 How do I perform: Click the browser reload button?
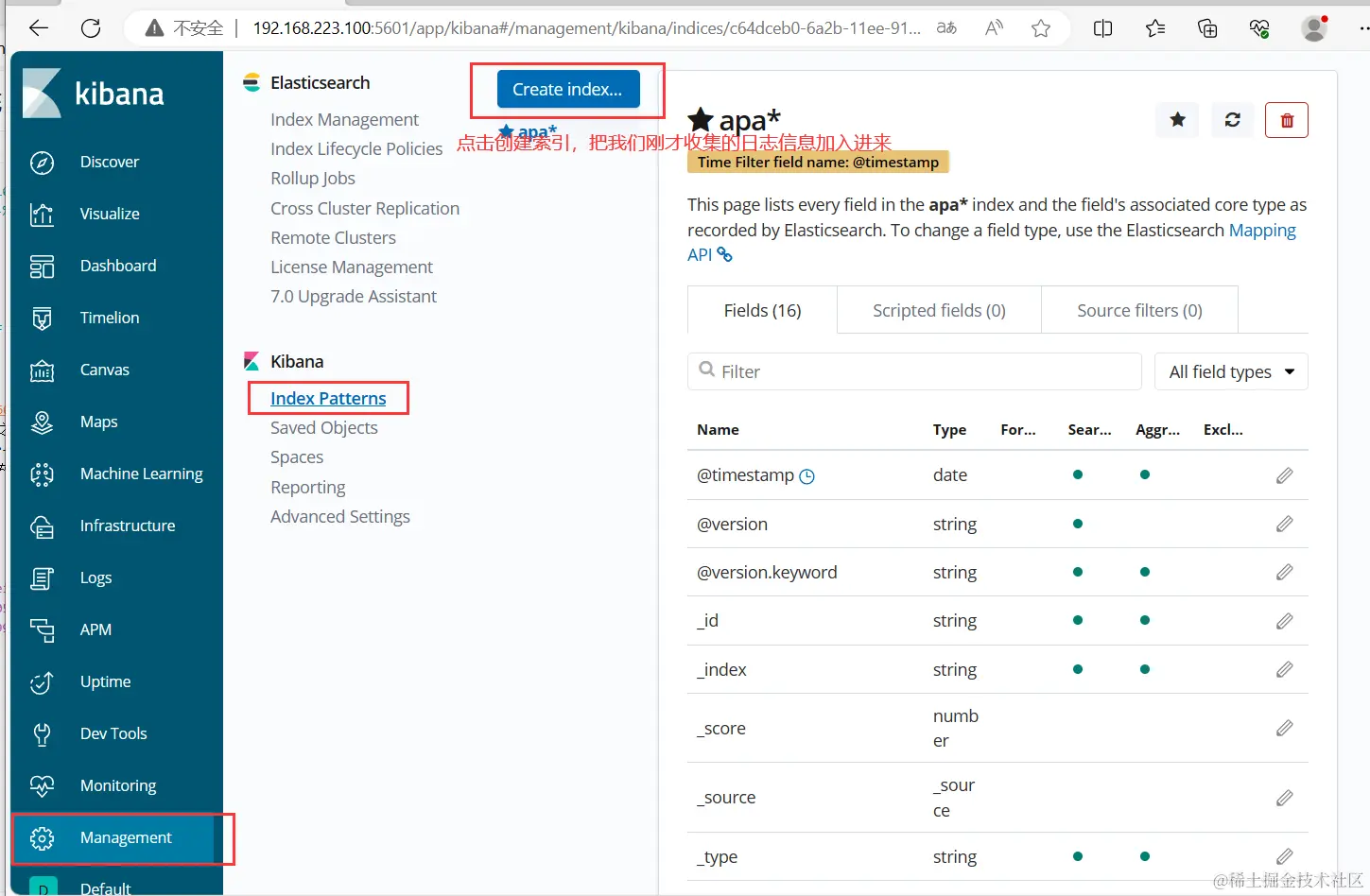(91, 28)
